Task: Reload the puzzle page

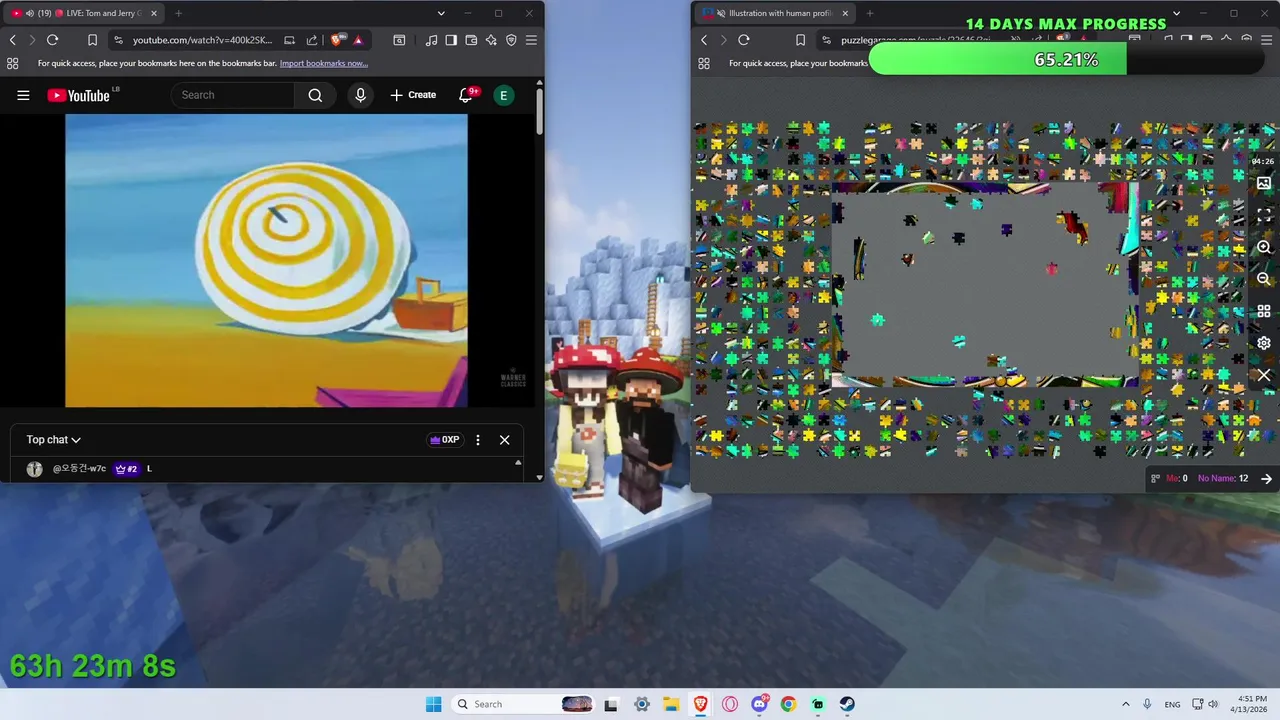Action: coord(743,40)
